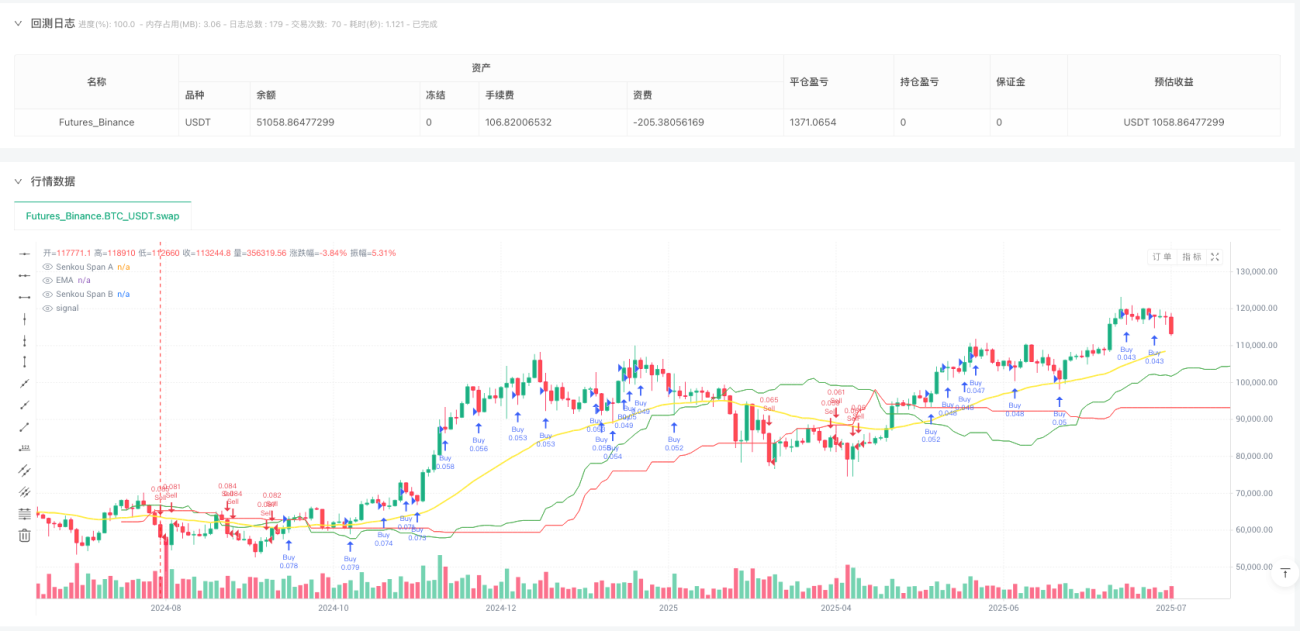Select the vertical line drawing tool

[x=24, y=318]
